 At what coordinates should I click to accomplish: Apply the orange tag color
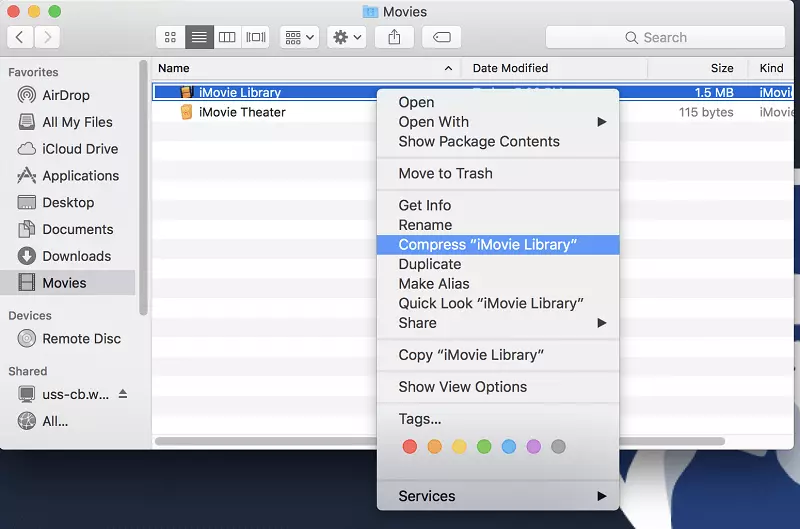point(435,447)
